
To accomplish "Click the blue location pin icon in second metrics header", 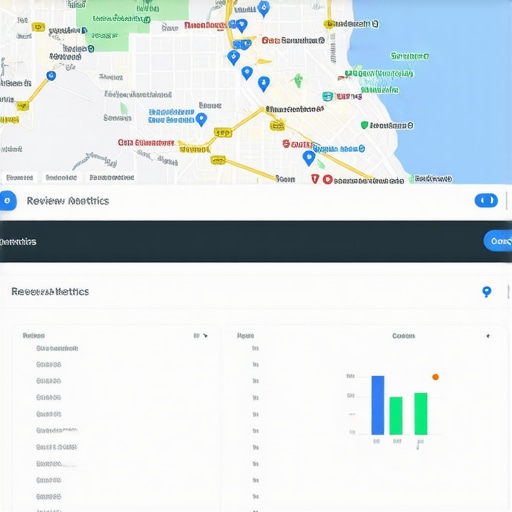I will [x=487, y=292].
